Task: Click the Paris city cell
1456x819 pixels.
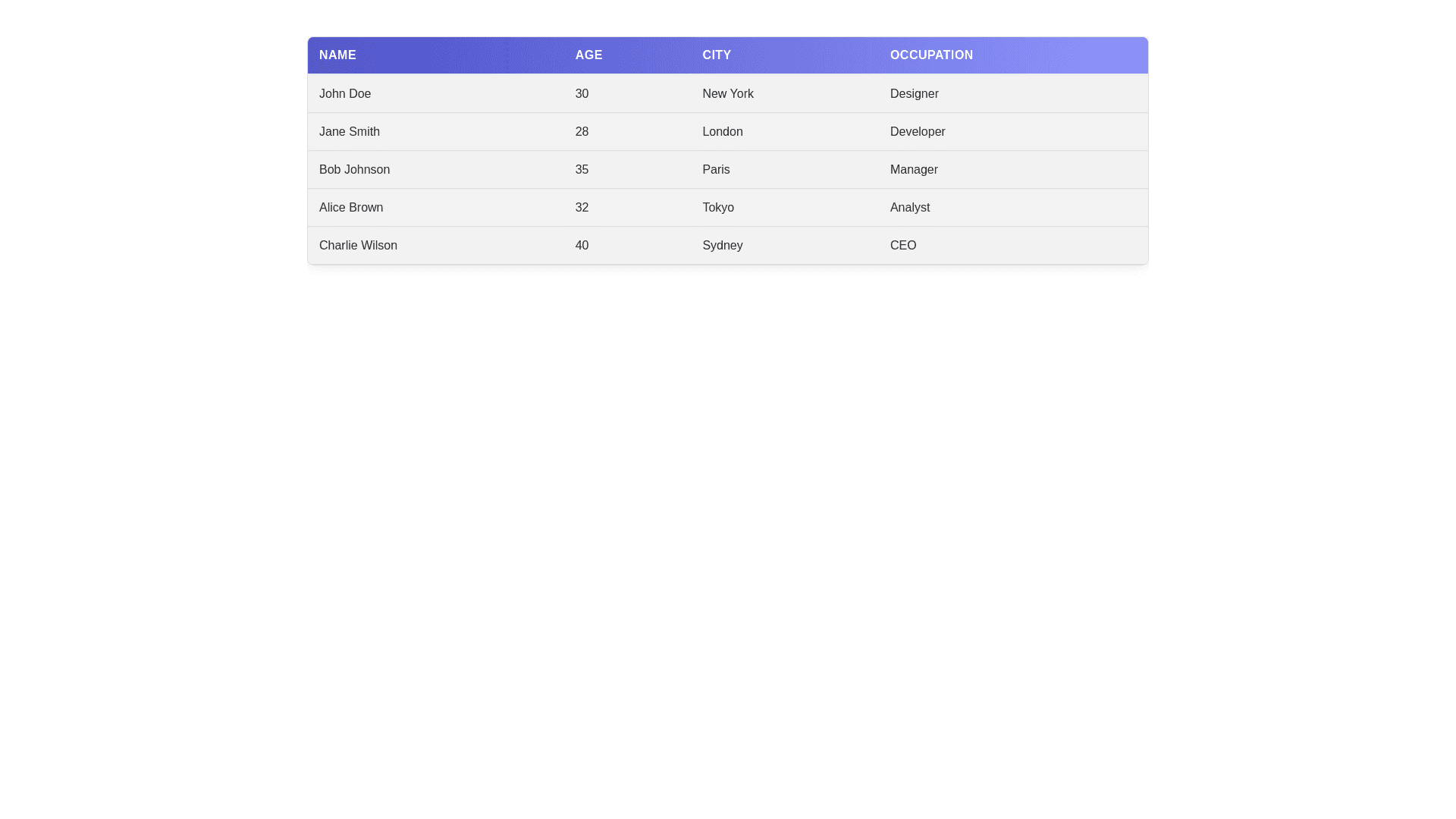Action: (x=715, y=170)
